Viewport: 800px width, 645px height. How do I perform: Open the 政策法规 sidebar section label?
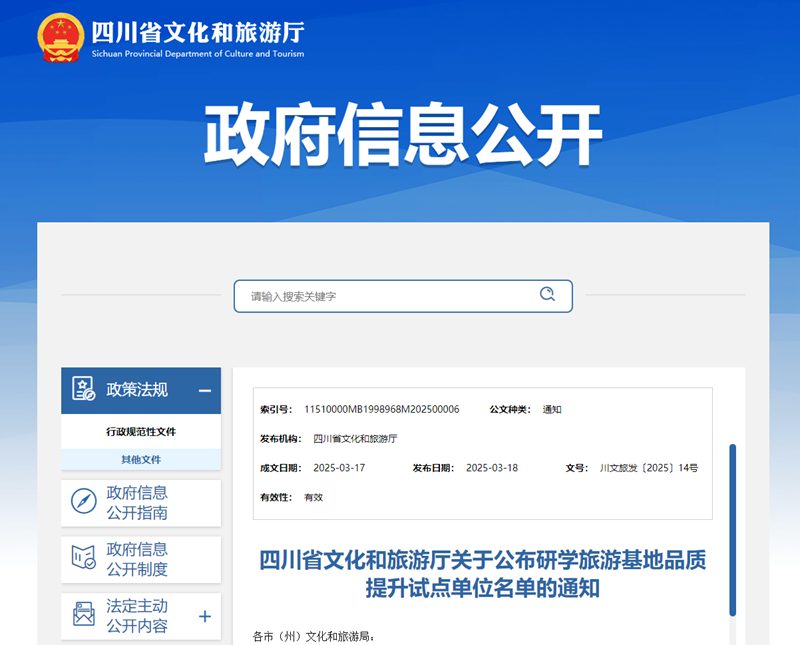point(137,390)
